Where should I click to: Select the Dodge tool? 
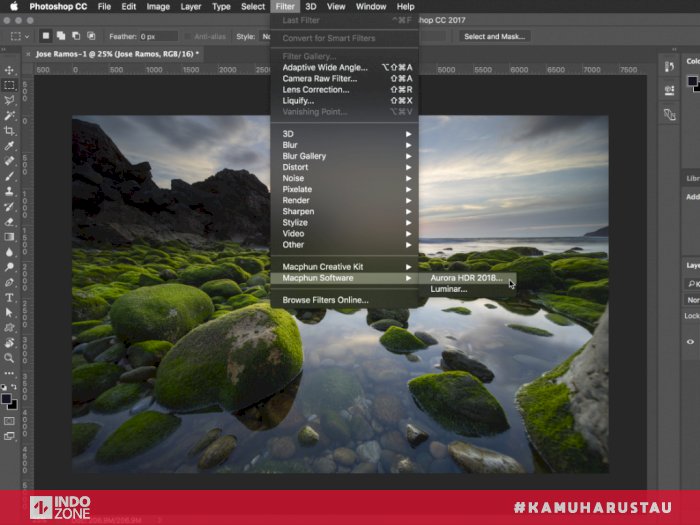click(9, 267)
